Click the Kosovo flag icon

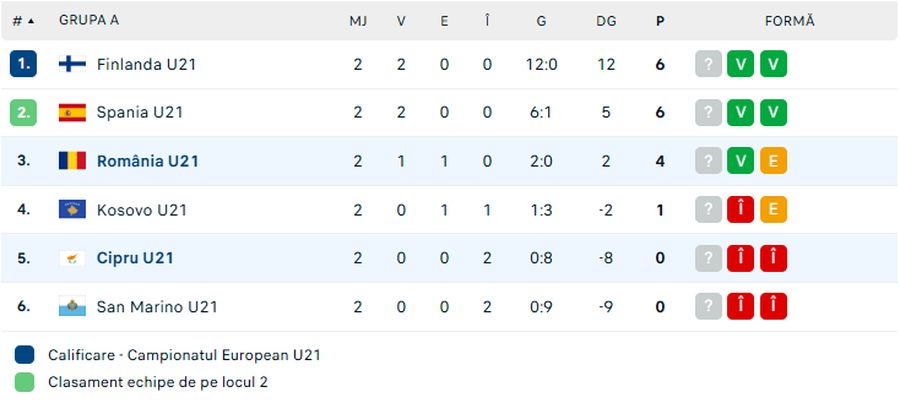72,210
